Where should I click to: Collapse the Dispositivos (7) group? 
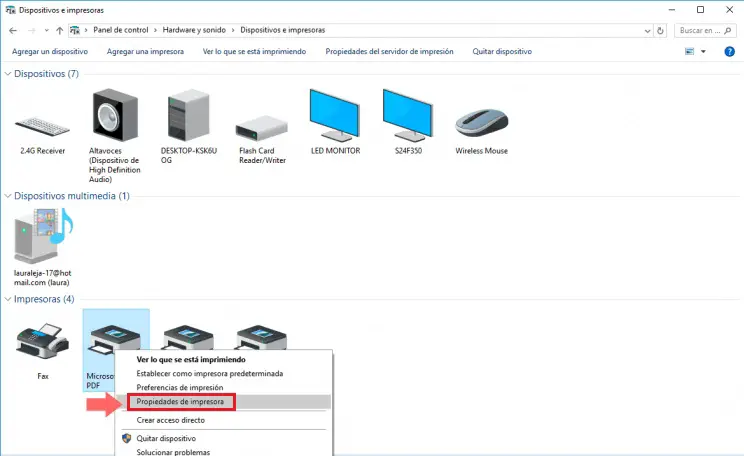coord(8,74)
